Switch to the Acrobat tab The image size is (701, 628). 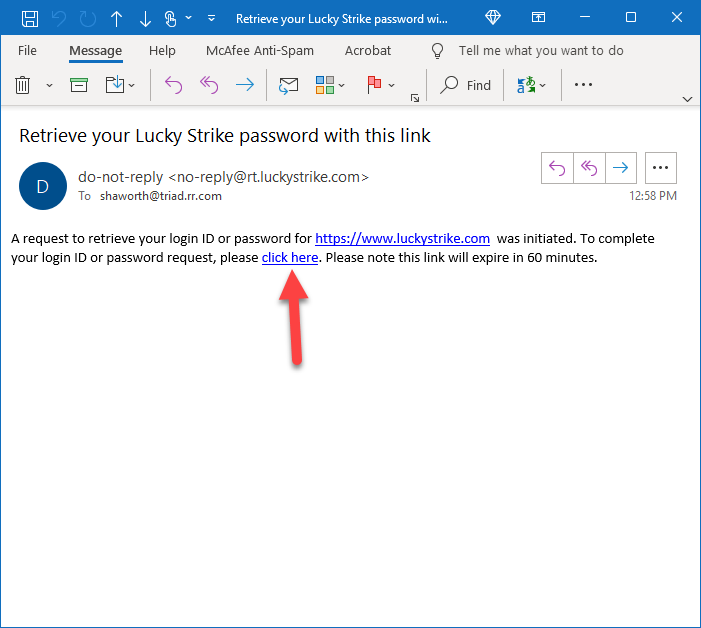[x=368, y=51]
